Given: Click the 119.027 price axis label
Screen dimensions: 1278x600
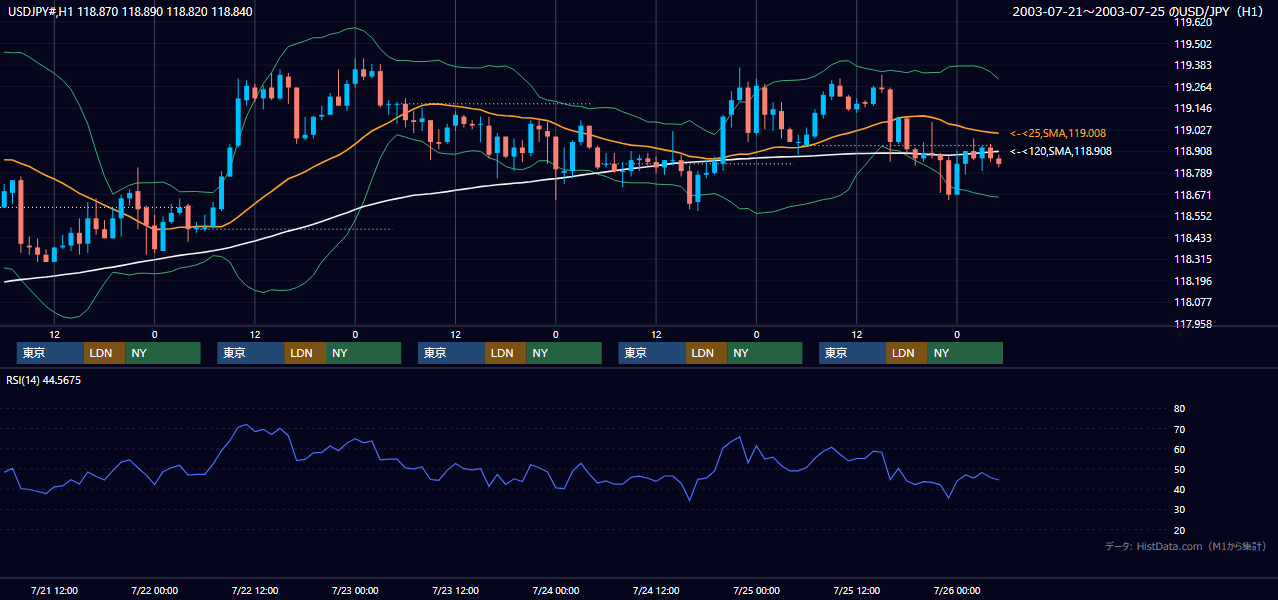Looking at the screenshot, I should coord(1193,130).
